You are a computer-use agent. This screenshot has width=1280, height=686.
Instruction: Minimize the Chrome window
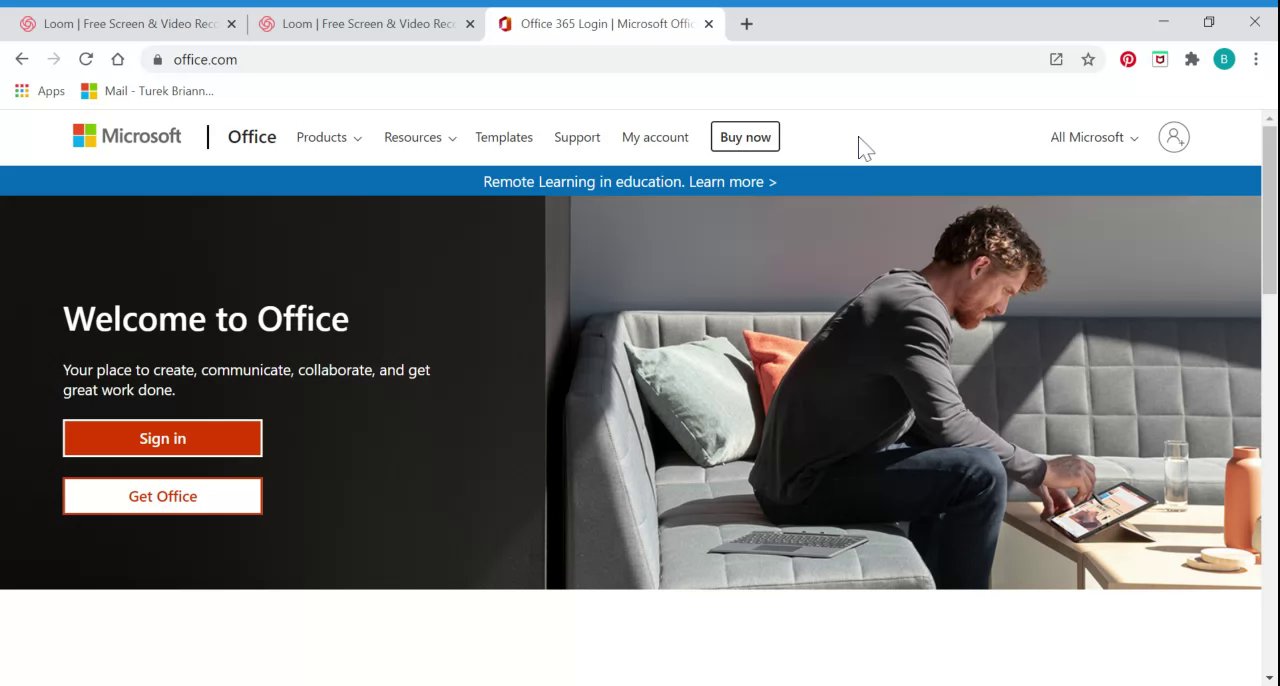coord(1163,21)
